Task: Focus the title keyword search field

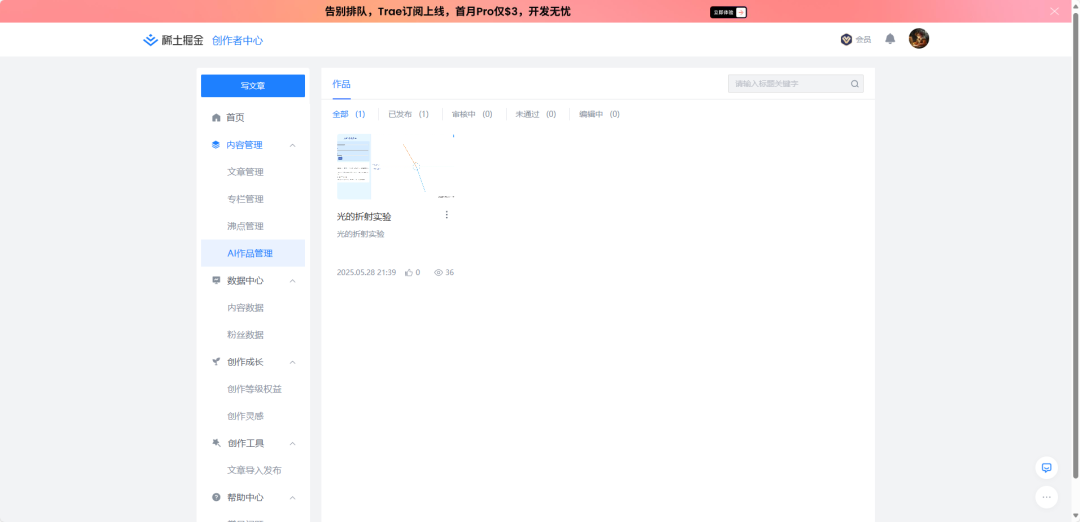Action: 796,84
